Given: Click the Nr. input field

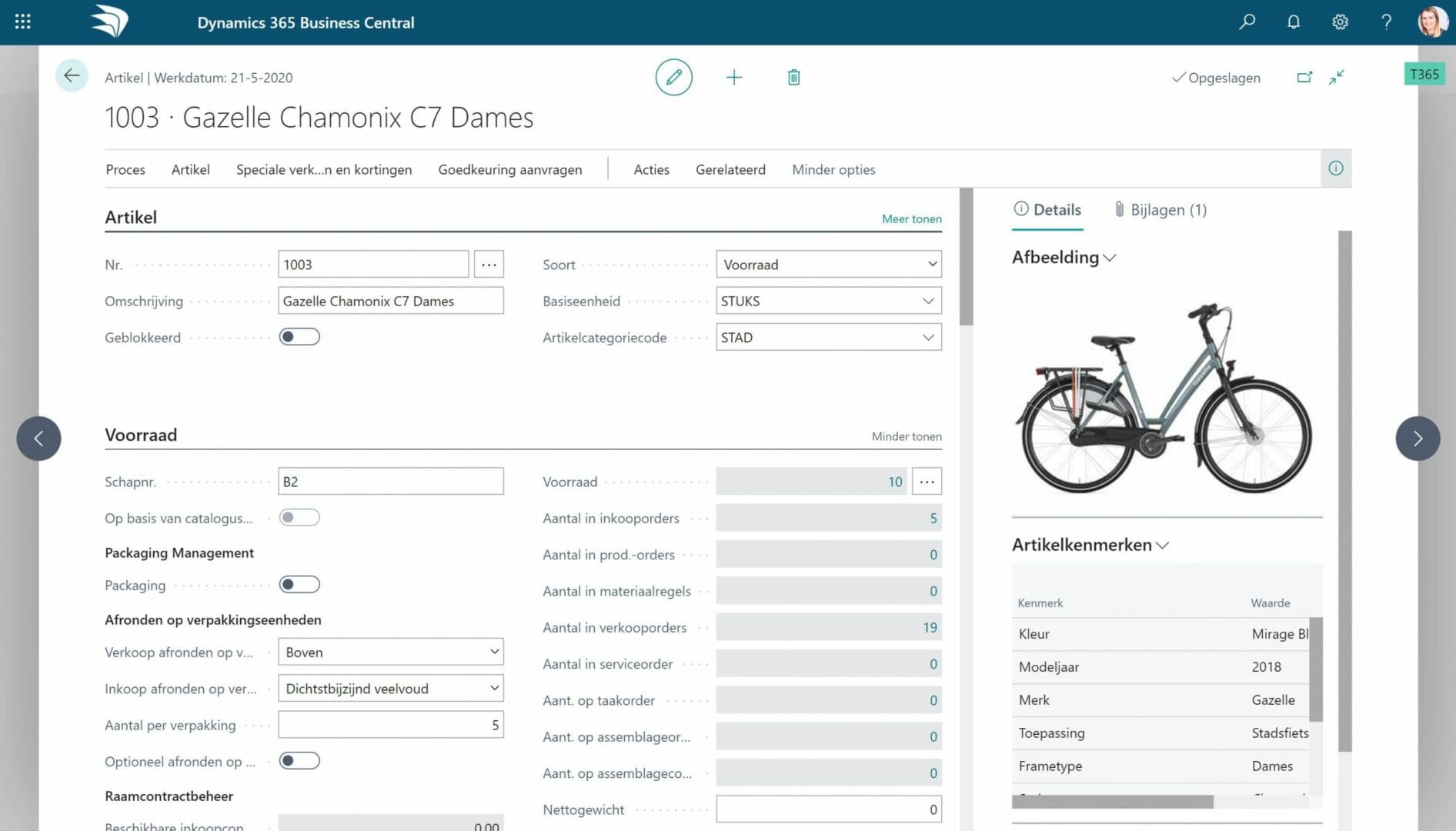Looking at the screenshot, I should pos(373,264).
